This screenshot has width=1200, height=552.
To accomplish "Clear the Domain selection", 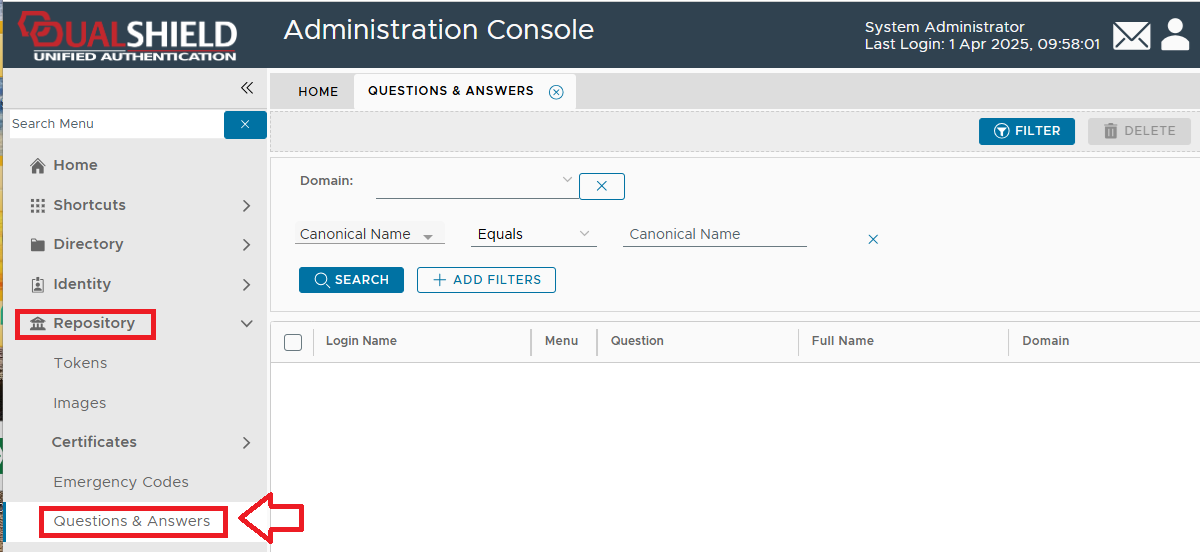I will [x=601, y=186].
